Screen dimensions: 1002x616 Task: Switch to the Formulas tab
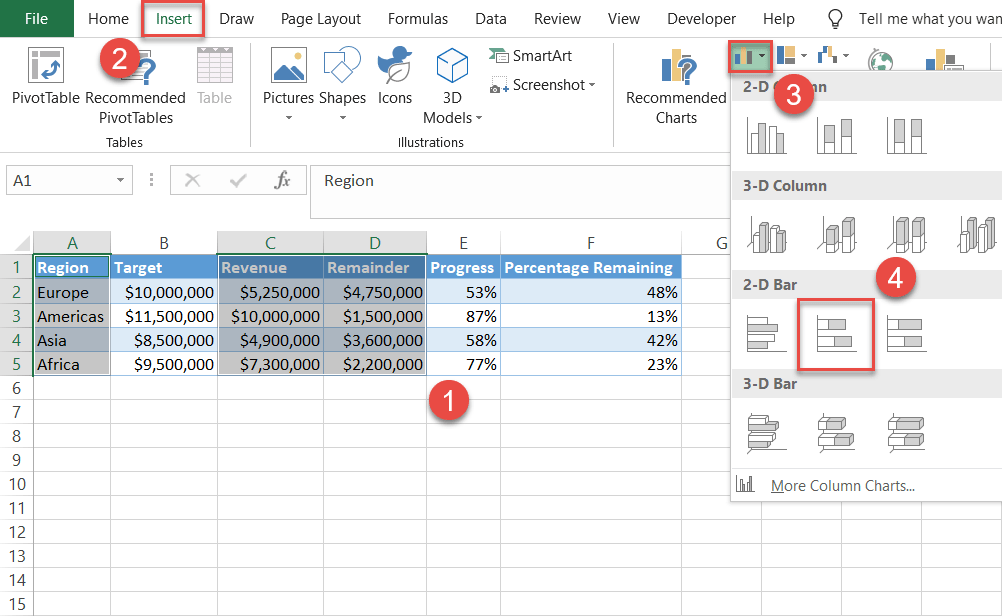click(x=417, y=18)
